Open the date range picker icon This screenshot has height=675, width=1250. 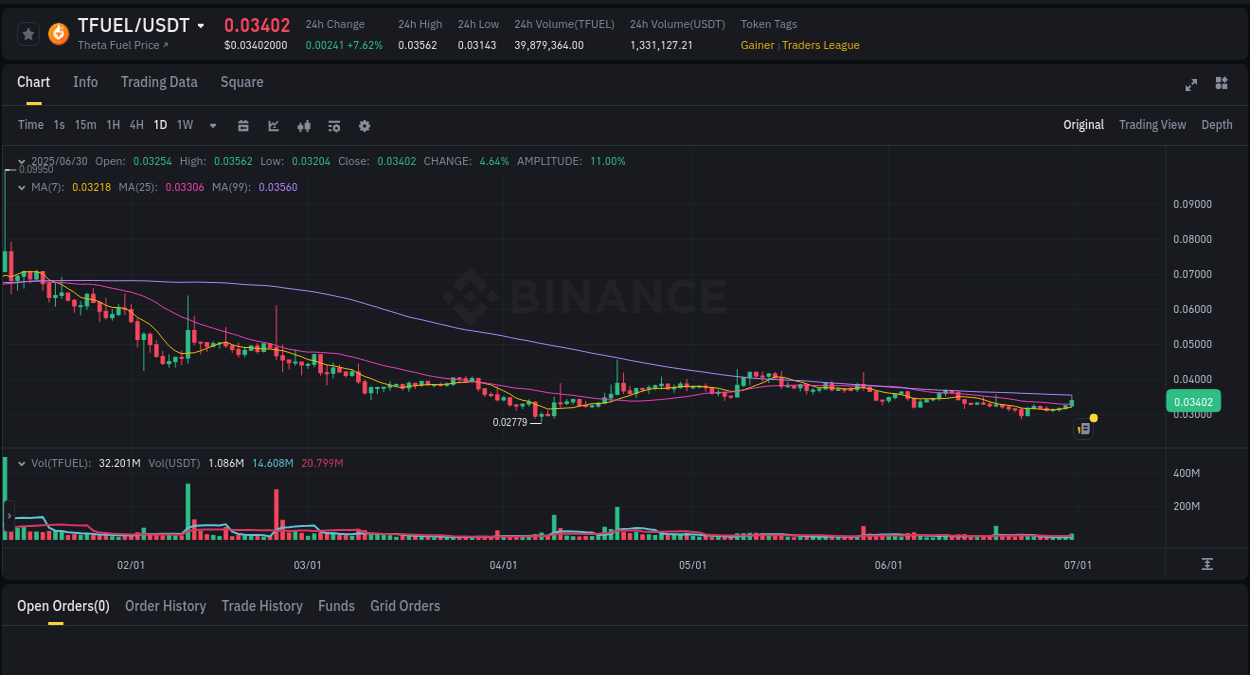[x=243, y=125]
